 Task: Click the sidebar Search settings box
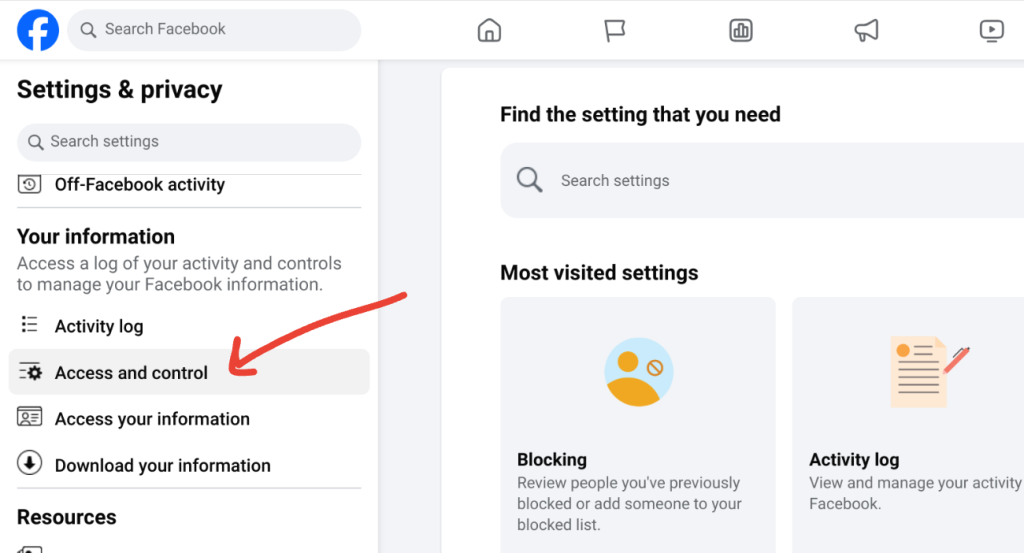pos(190,142)
